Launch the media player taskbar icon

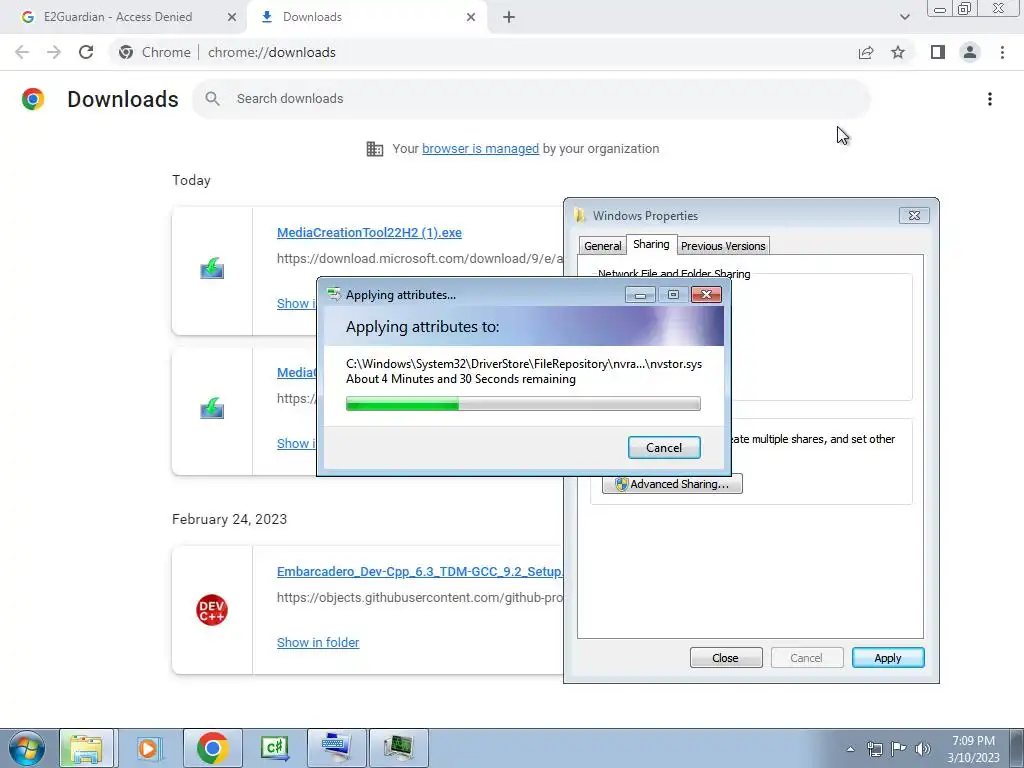[149, 748]
